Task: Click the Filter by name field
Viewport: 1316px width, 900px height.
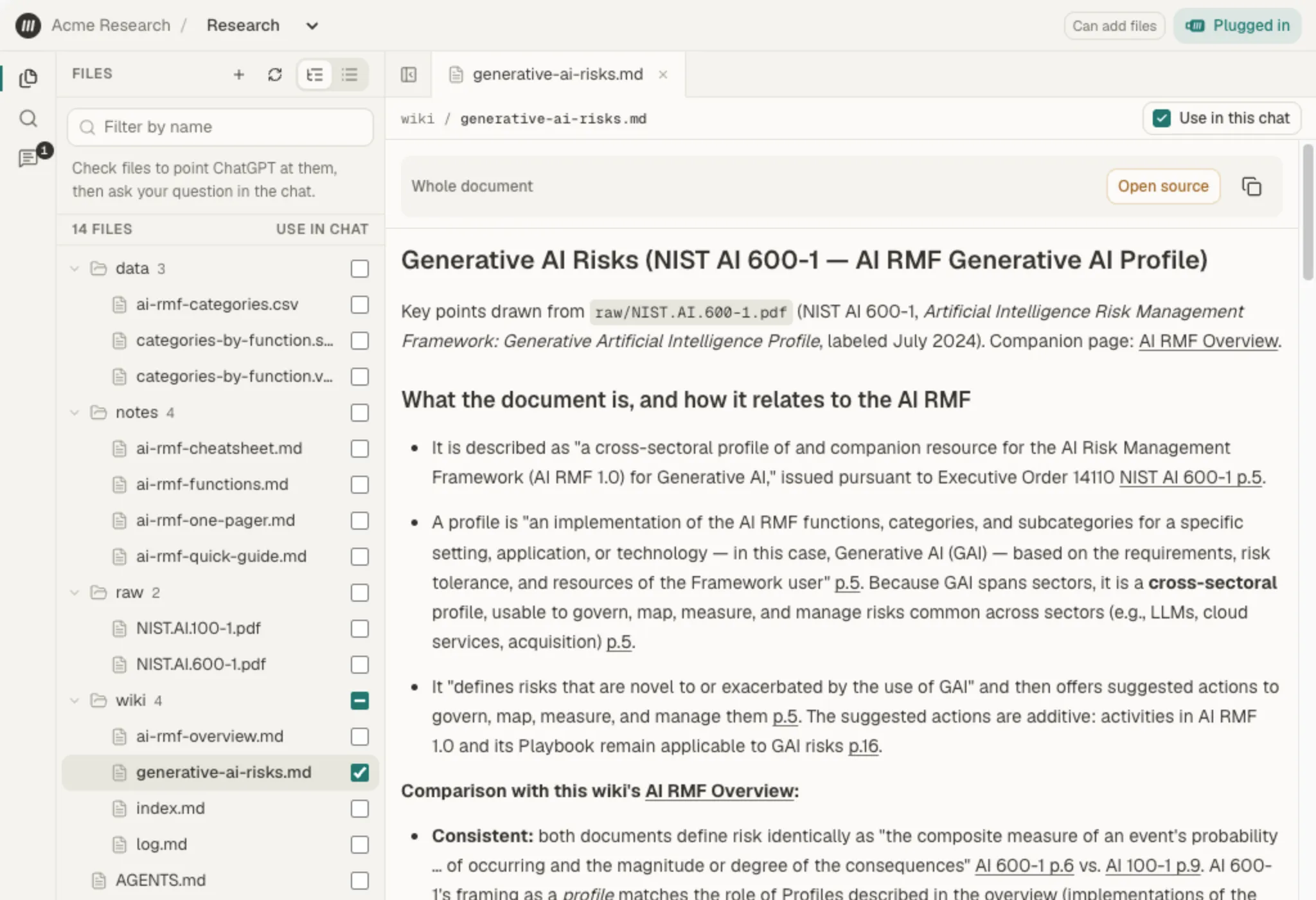Action: pos(220,127)
